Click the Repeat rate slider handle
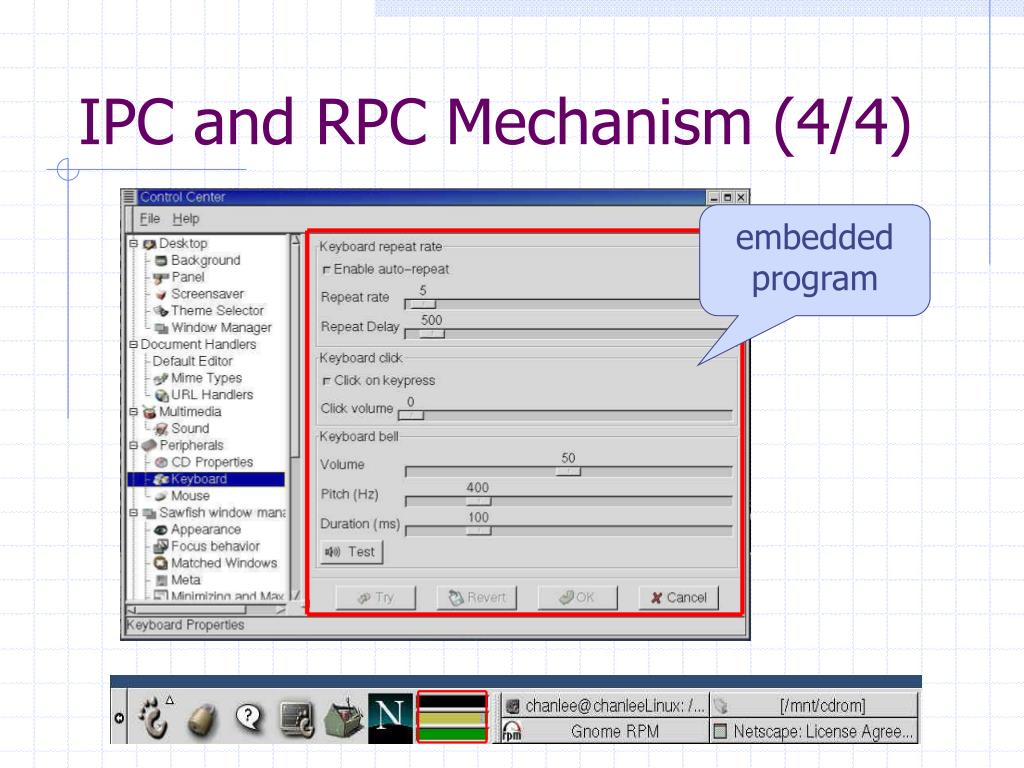This screenshot has width=1024, height=768. (421, 304)
